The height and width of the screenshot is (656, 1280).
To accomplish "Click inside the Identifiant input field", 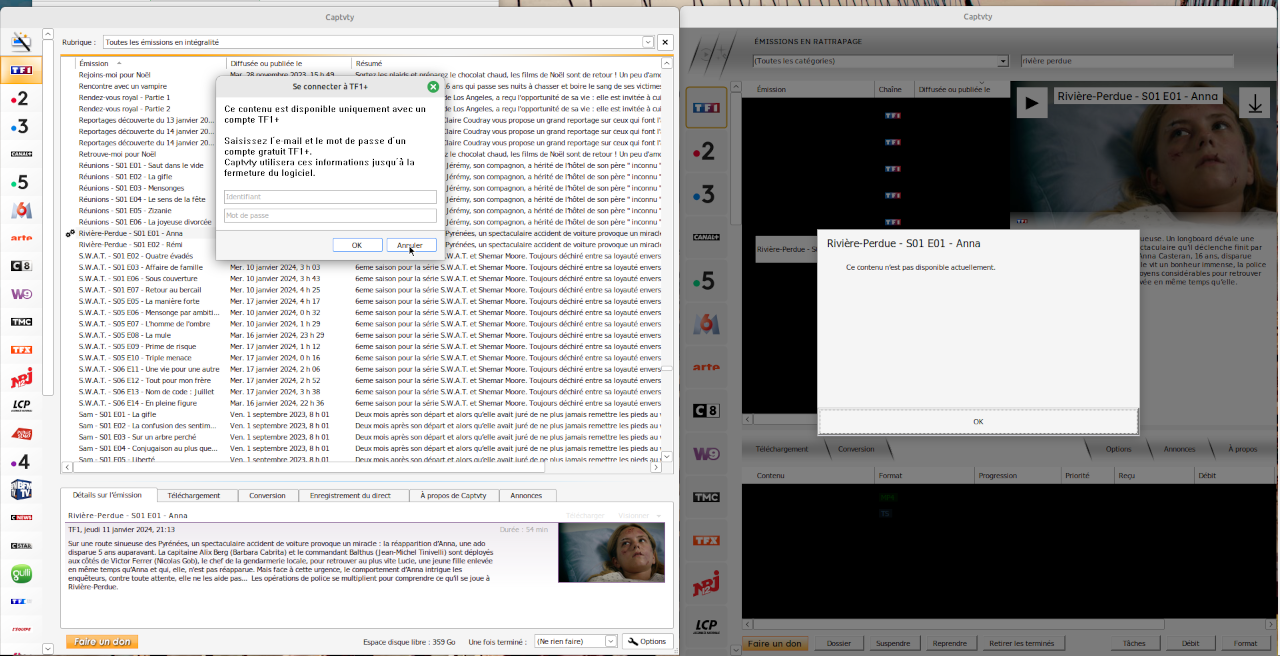I will pyautogui.click(x=330, y=197).
